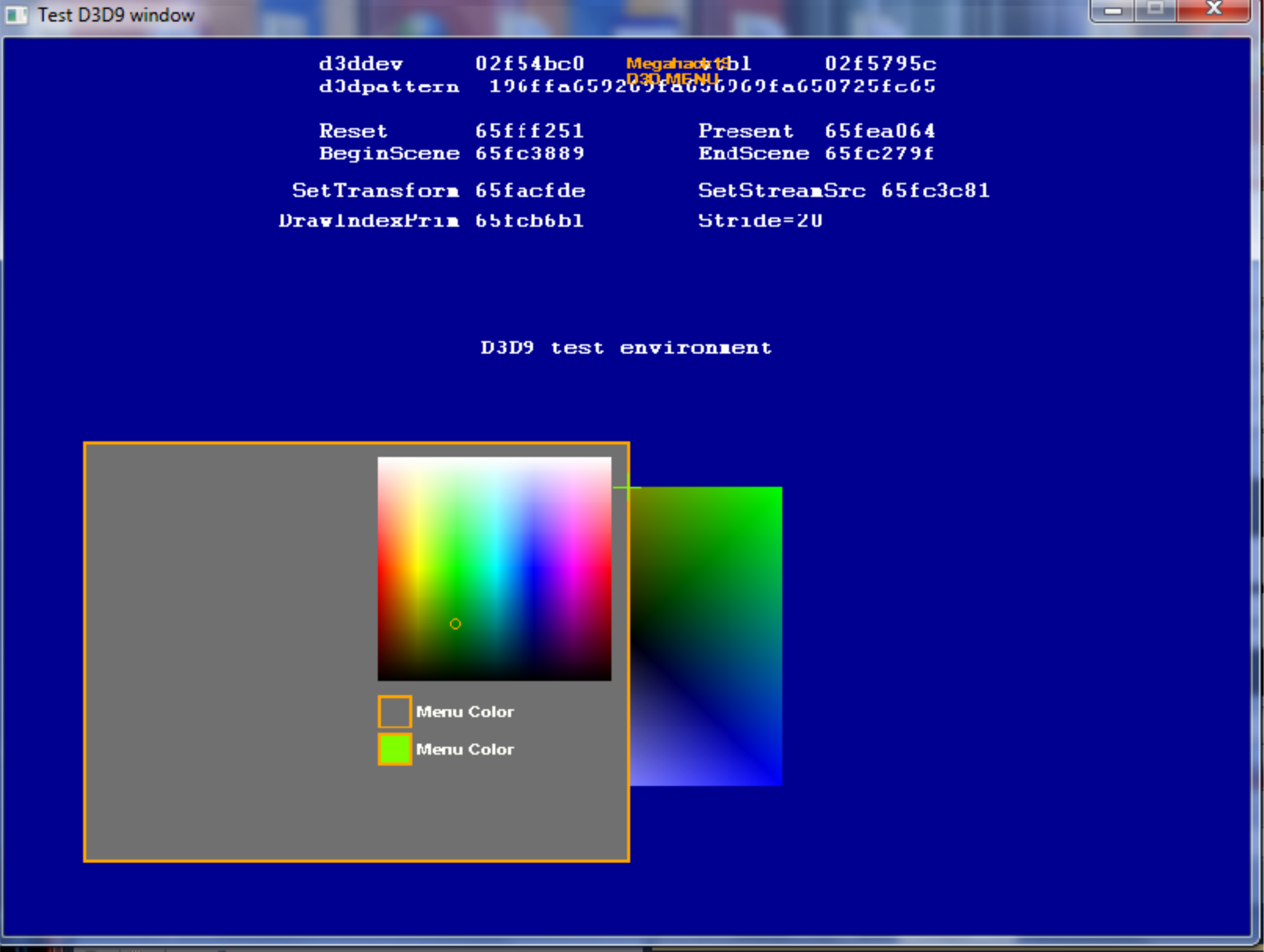Image resolution: width=1264 pixels, height=952 pixels.
Task: Click the BeginScene address 65fc3889
Action: point(530,153)
